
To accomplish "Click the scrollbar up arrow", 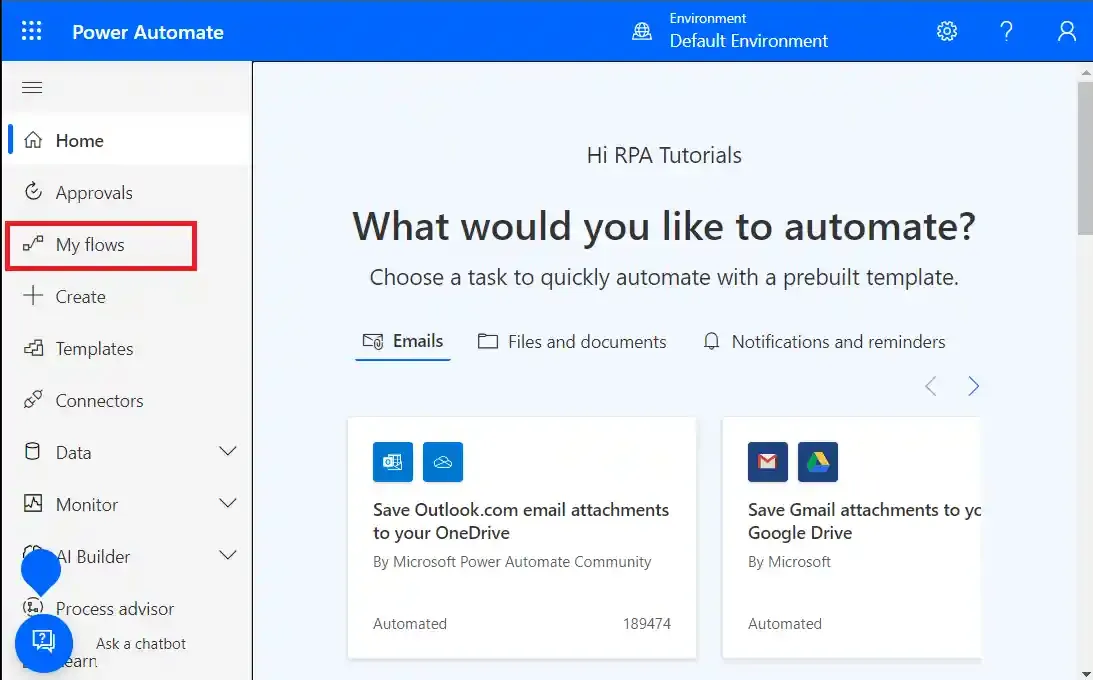I will (1085, 72).
